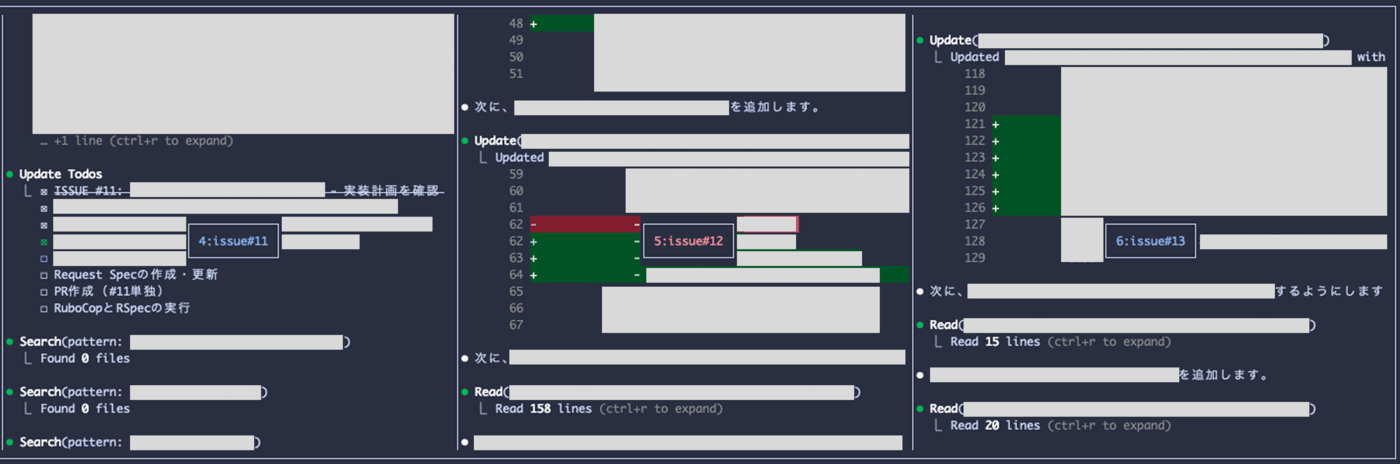
Task: Click the added line number 64
Action: pyautogui.click(x=516, y=275)
